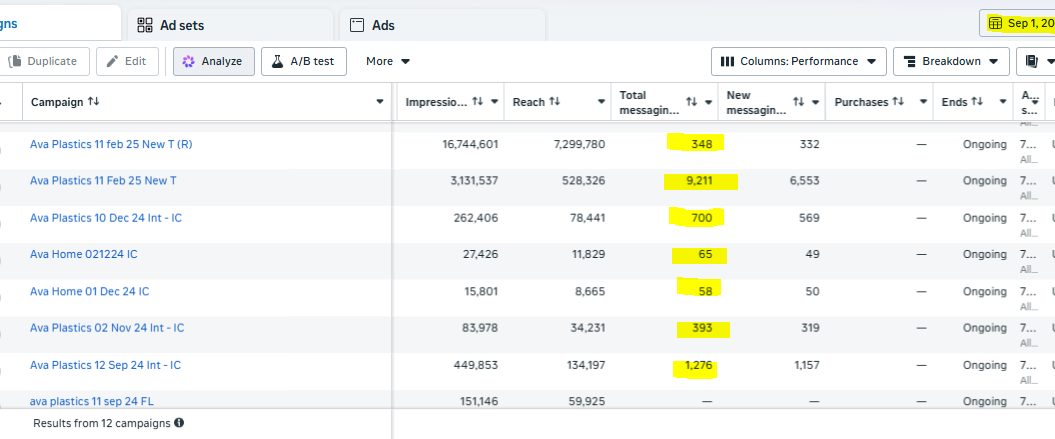Sort by Total messaging column arrows
This screenshot has width=1055, height=439.
pyautogui.click(x=692, y=102)
